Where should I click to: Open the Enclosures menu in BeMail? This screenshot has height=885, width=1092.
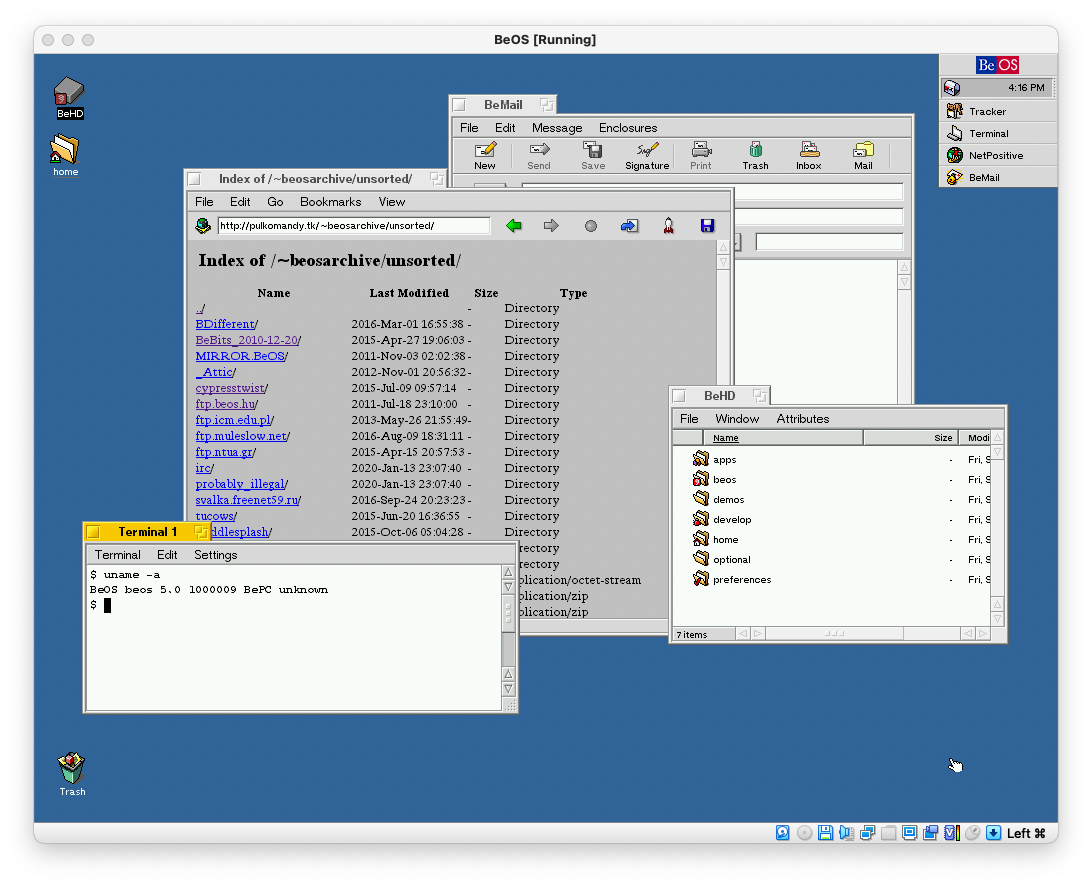tap(627, 128)
